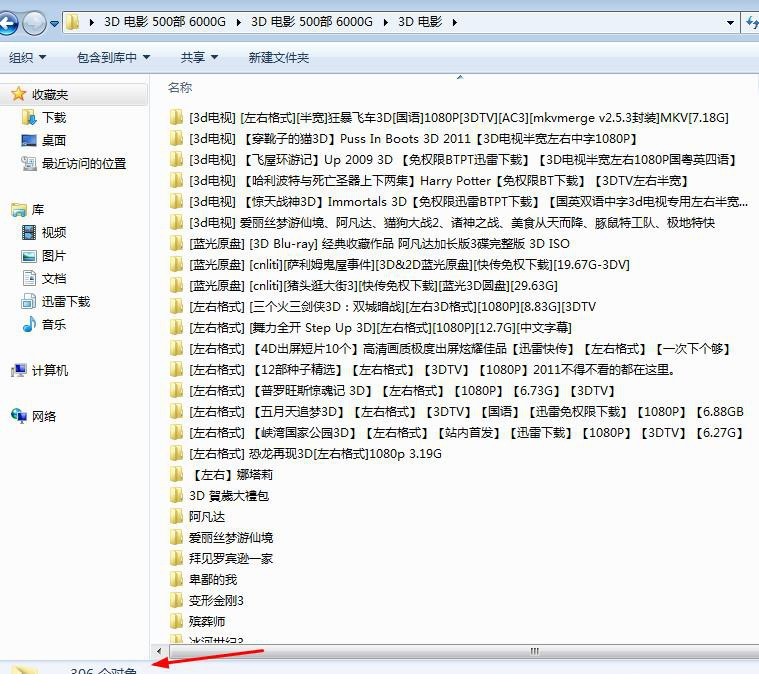Expand the 组织 organize dropdown menu
The height and width of the screenshot is (697, 759).
coord(28,58)
